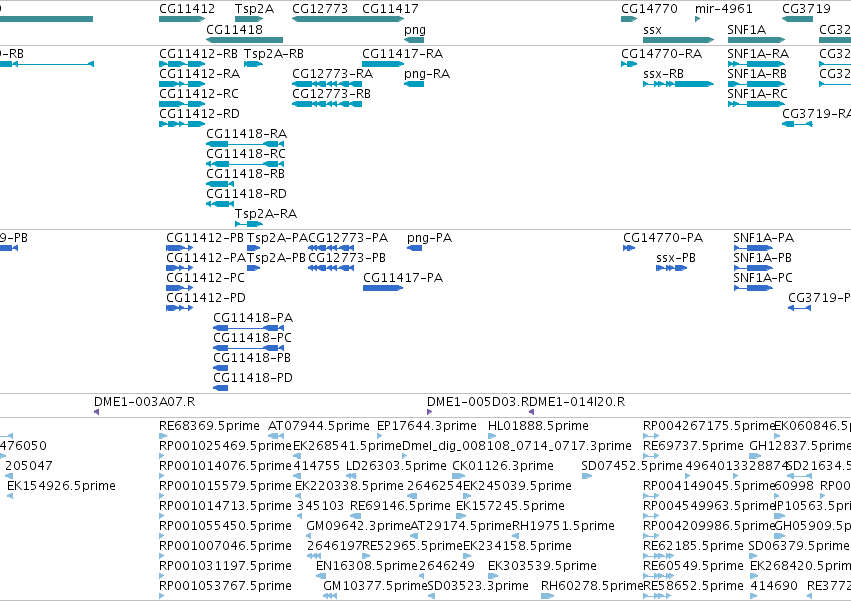Select the Tsp2A-RA transcript label
Image resolution: width=851 pixels, height=601 pixels.
[265, 214]
